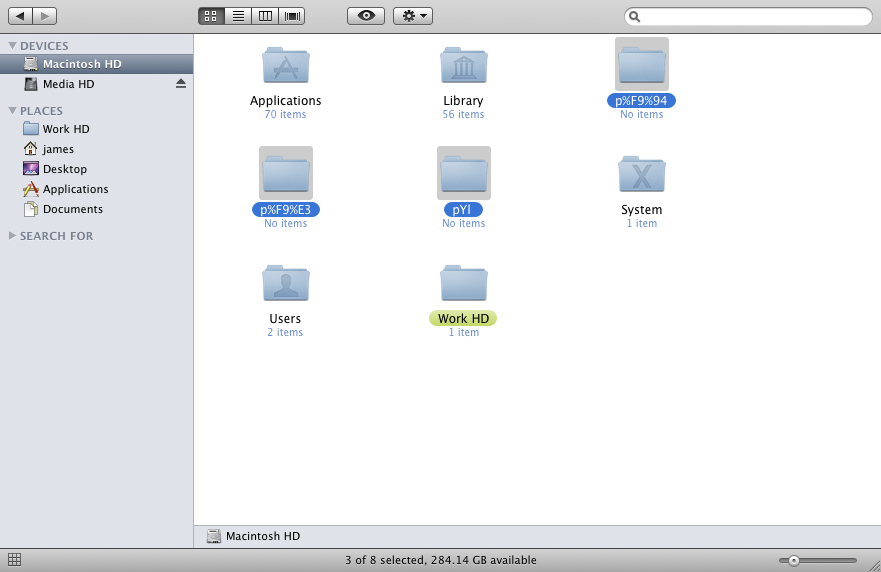The image size is (881, 572).
Task: Select the System folder icon
Action: tap(642, 174)
